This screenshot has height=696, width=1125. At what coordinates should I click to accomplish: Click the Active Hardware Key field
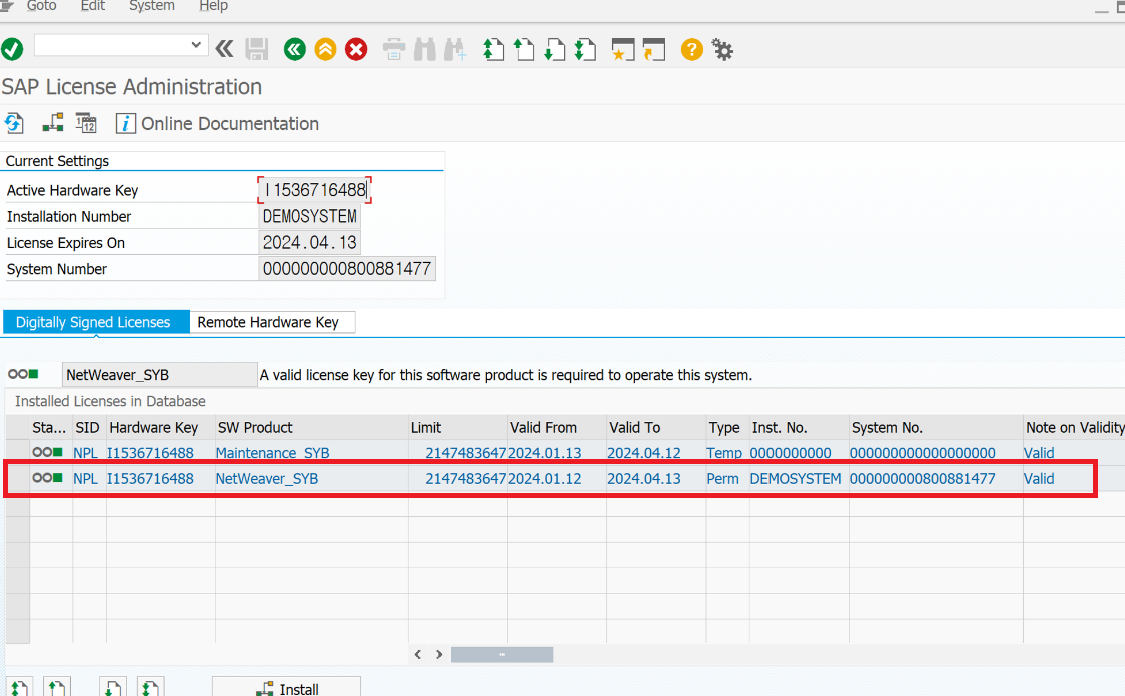314,190
